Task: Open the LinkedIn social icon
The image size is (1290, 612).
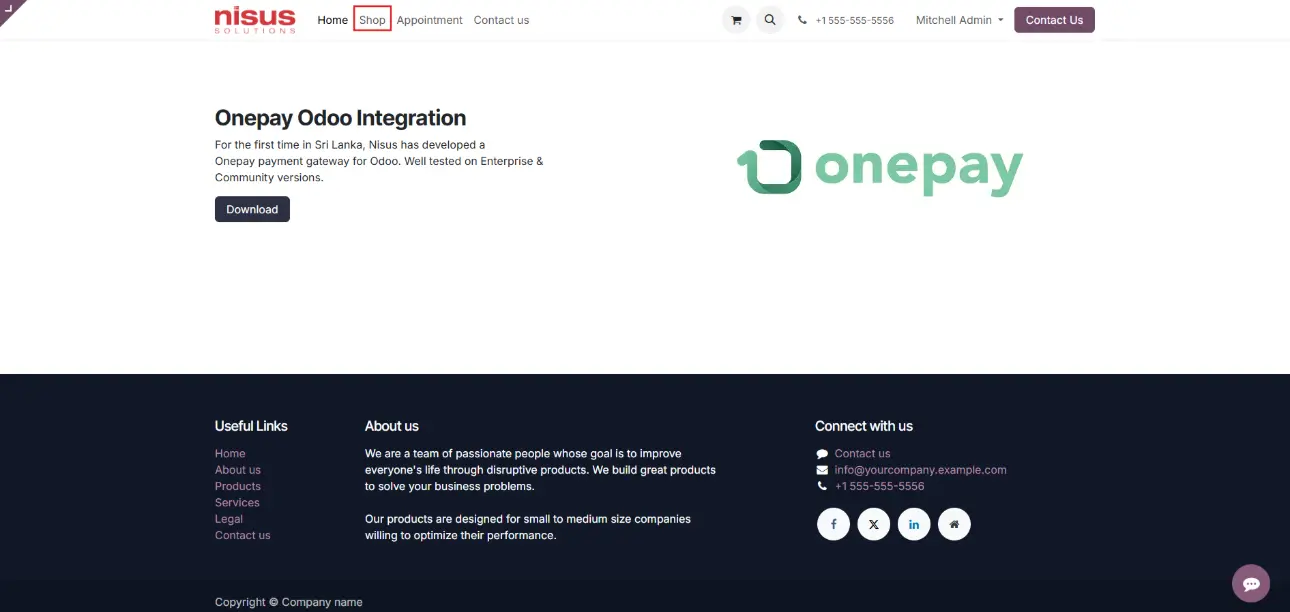Action: click(914, 524)
